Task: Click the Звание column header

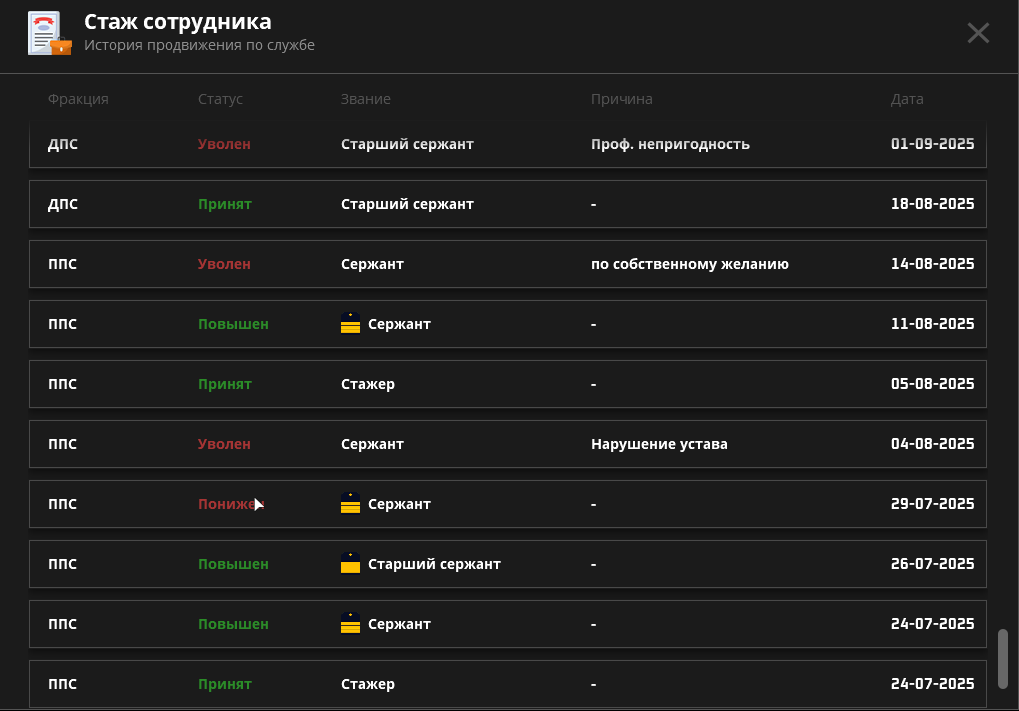Action: point(365,99)
